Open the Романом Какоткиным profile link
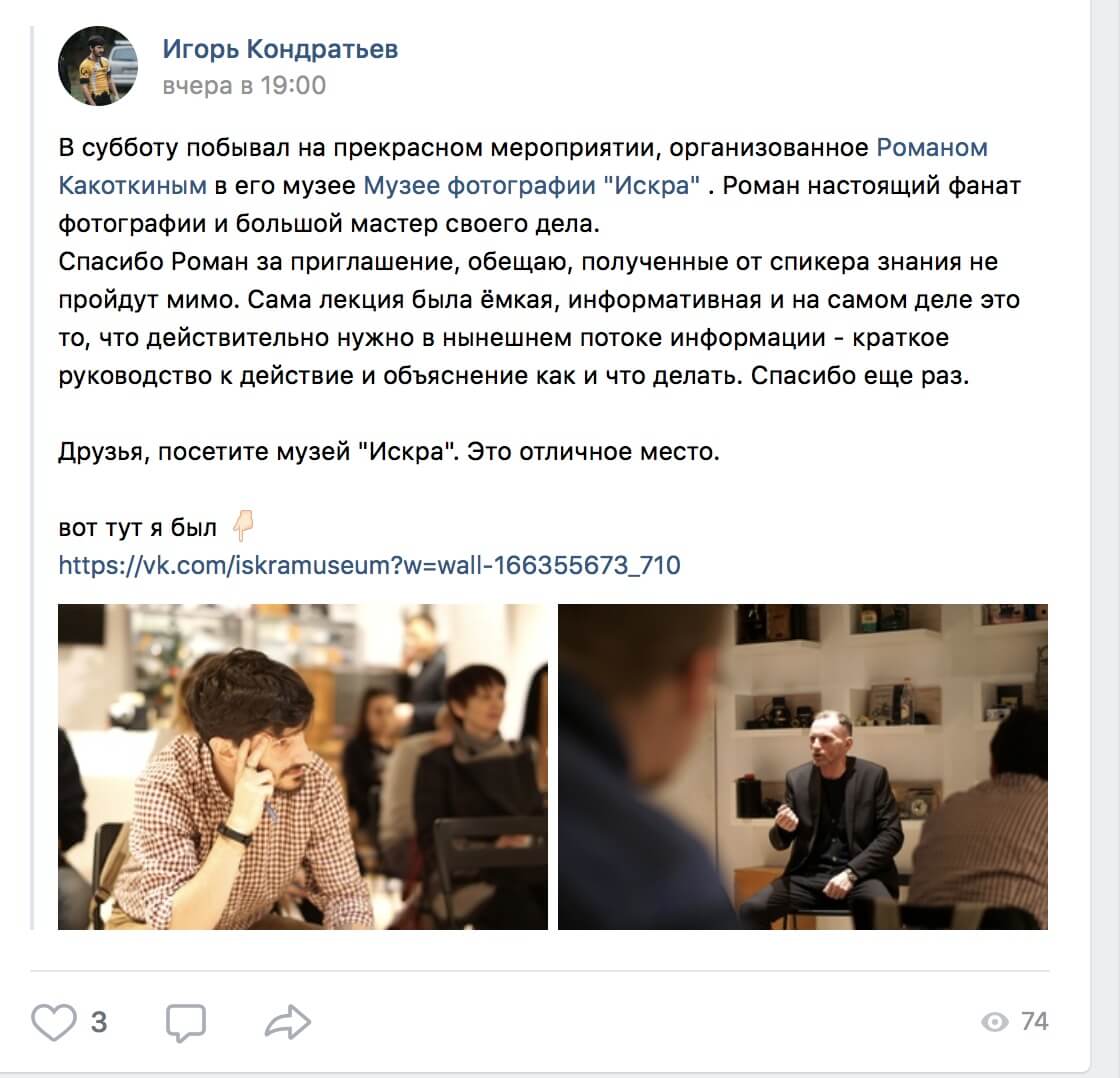Screen dimensions: 1120x1078 pyautogui.click(x=931, y=147)
